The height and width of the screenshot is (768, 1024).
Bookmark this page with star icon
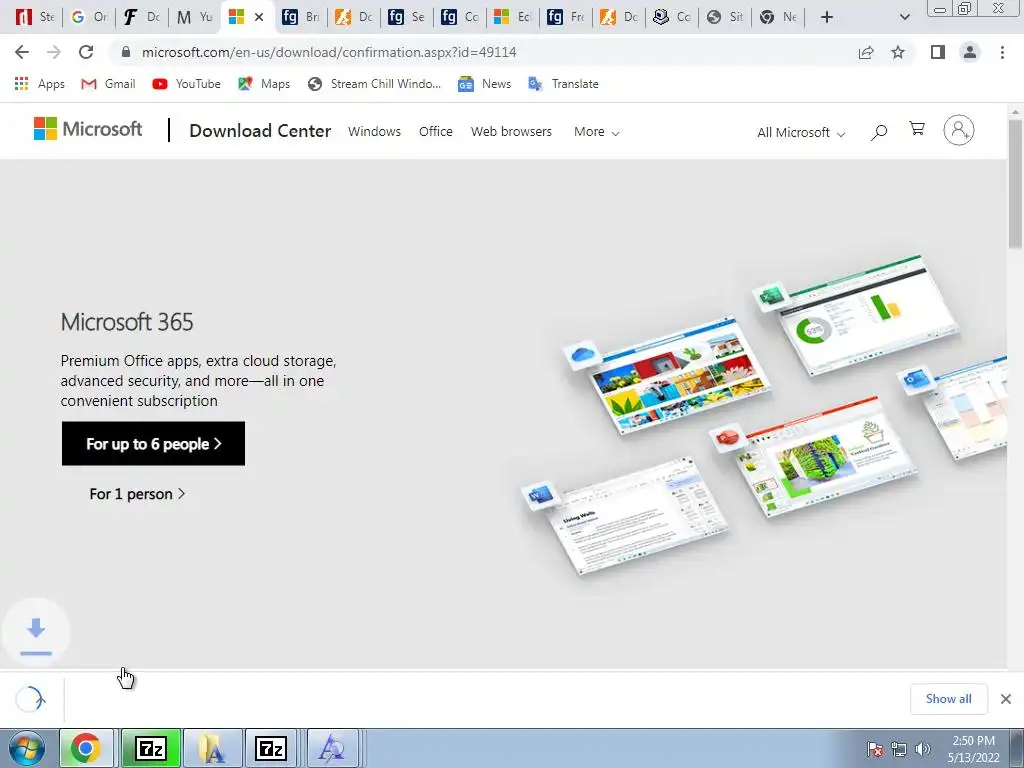[x=898, y=52]
